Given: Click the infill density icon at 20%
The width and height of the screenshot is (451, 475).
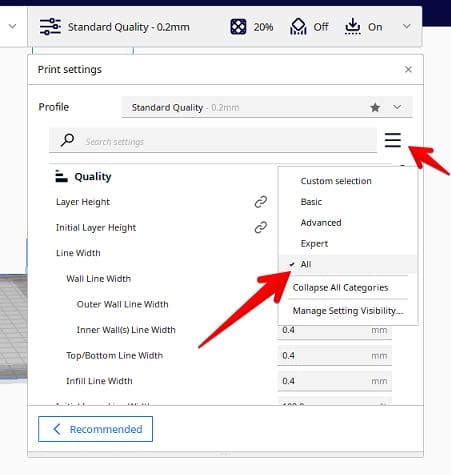Looking at the screenshot, I should pyautogui.click(x=238, y=27).
